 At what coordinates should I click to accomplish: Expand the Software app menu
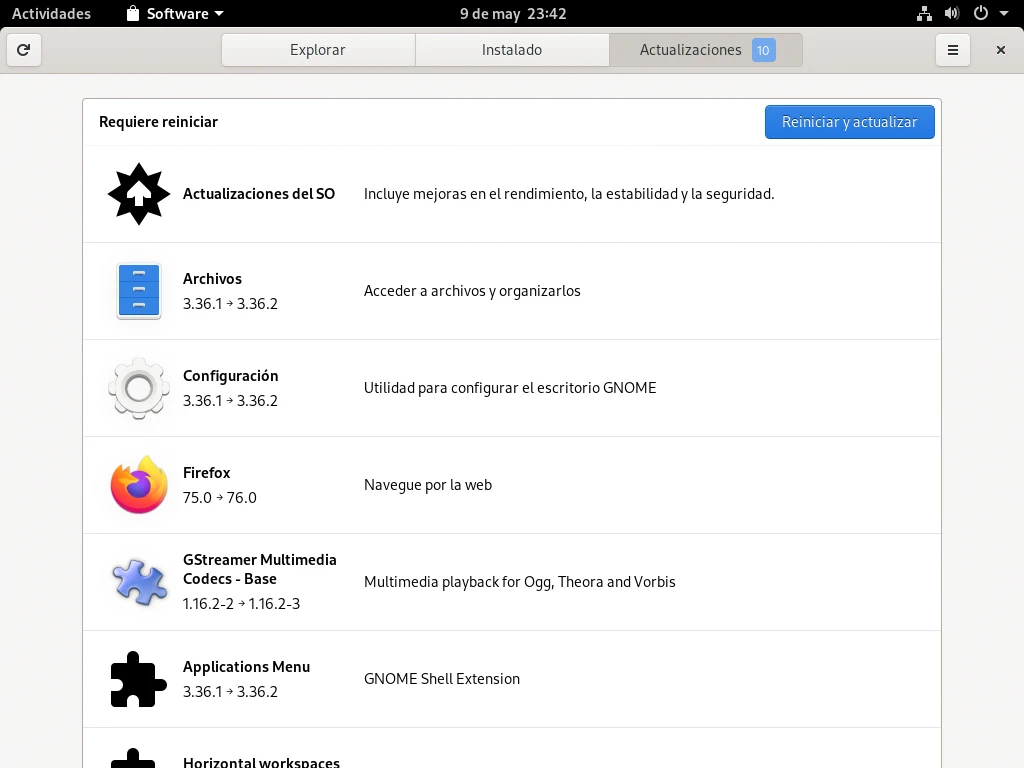(x=175, y=14)
